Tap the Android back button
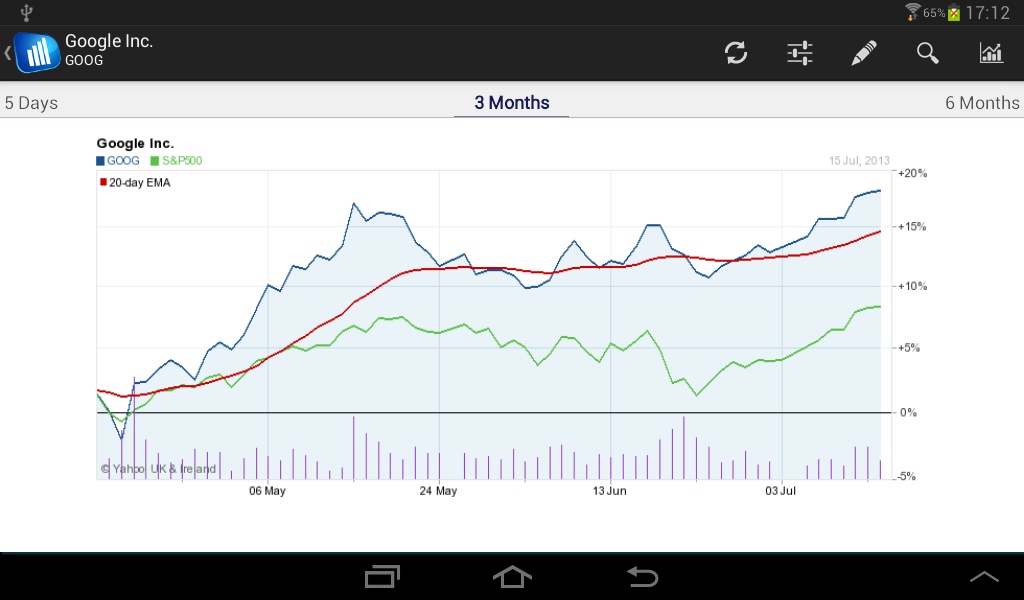1024x600 pixels. click(643, 576)
